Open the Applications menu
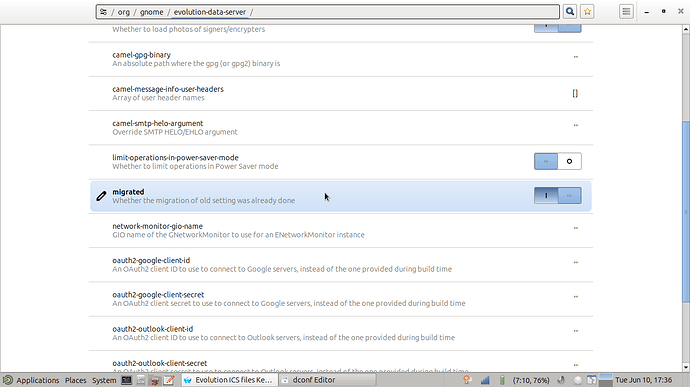This screenshot has height=387, width=690. [38, 380]
